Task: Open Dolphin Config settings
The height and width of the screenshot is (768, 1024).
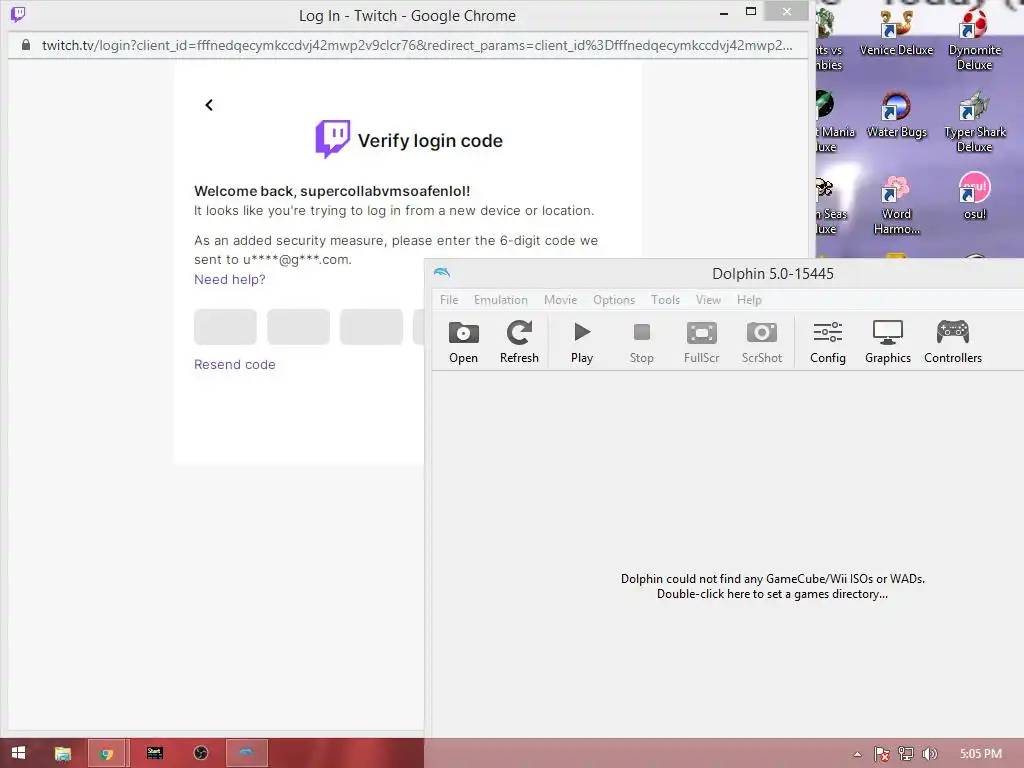Action: 827,342
